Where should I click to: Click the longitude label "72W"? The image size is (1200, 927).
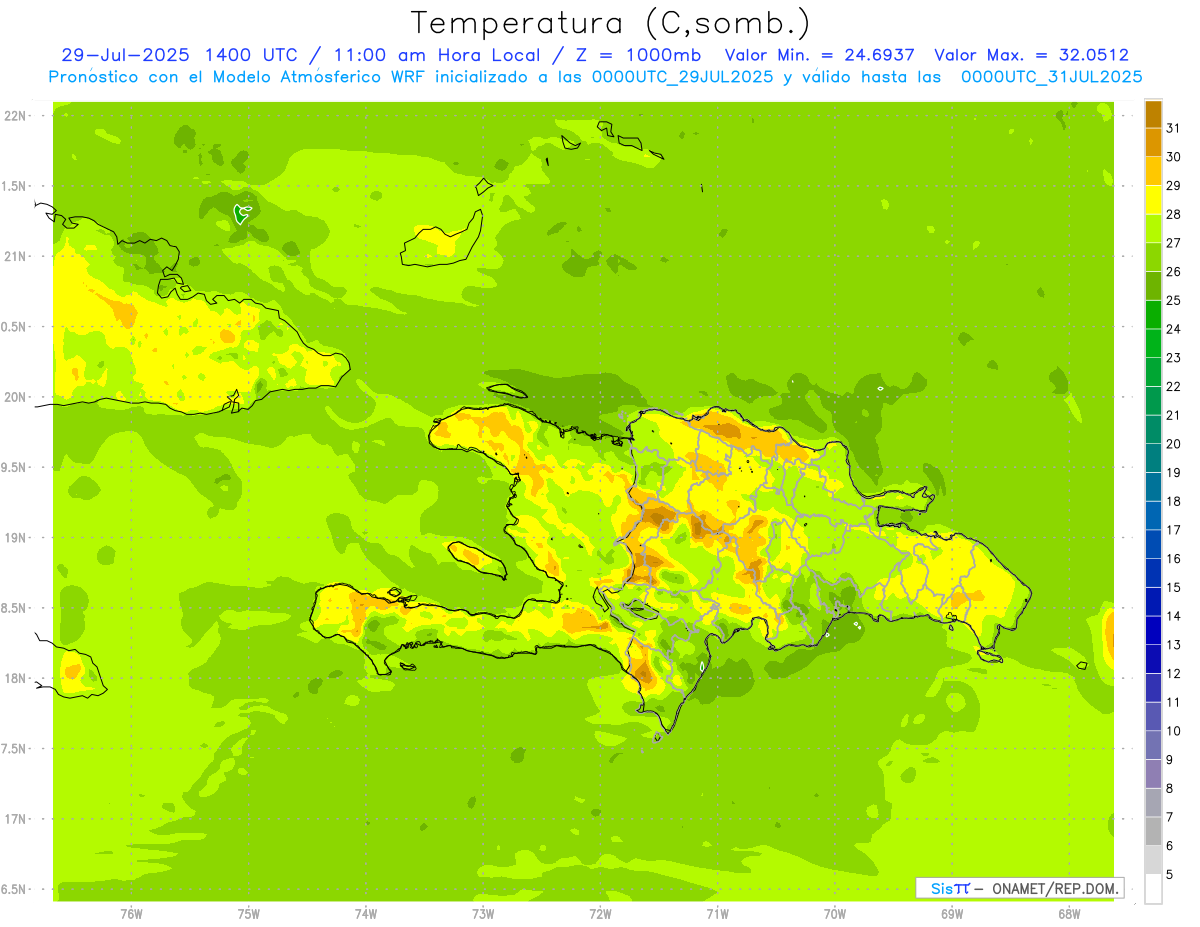tap(600, 914)
